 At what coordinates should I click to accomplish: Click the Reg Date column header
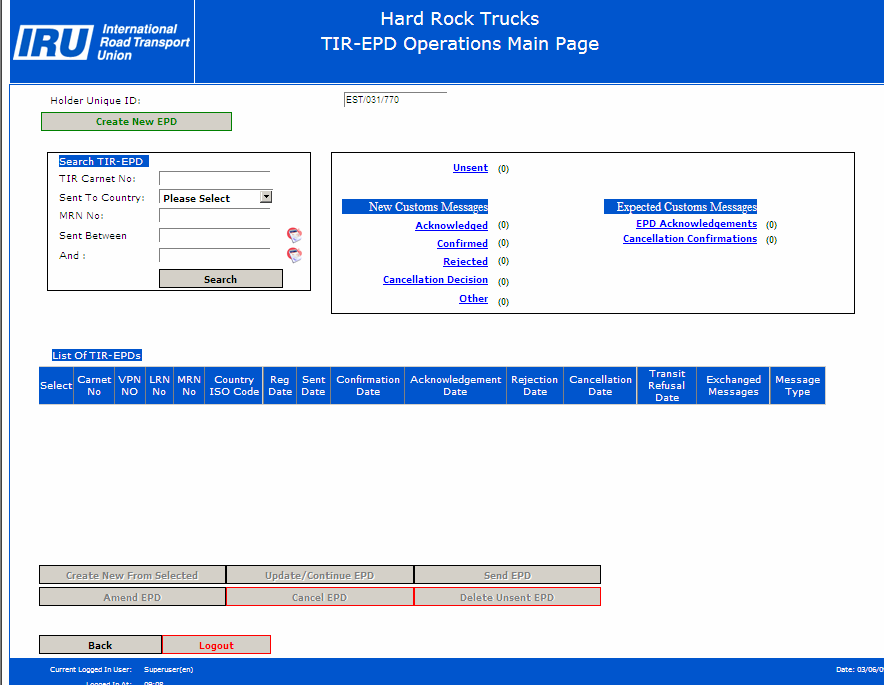click(280, 386)
